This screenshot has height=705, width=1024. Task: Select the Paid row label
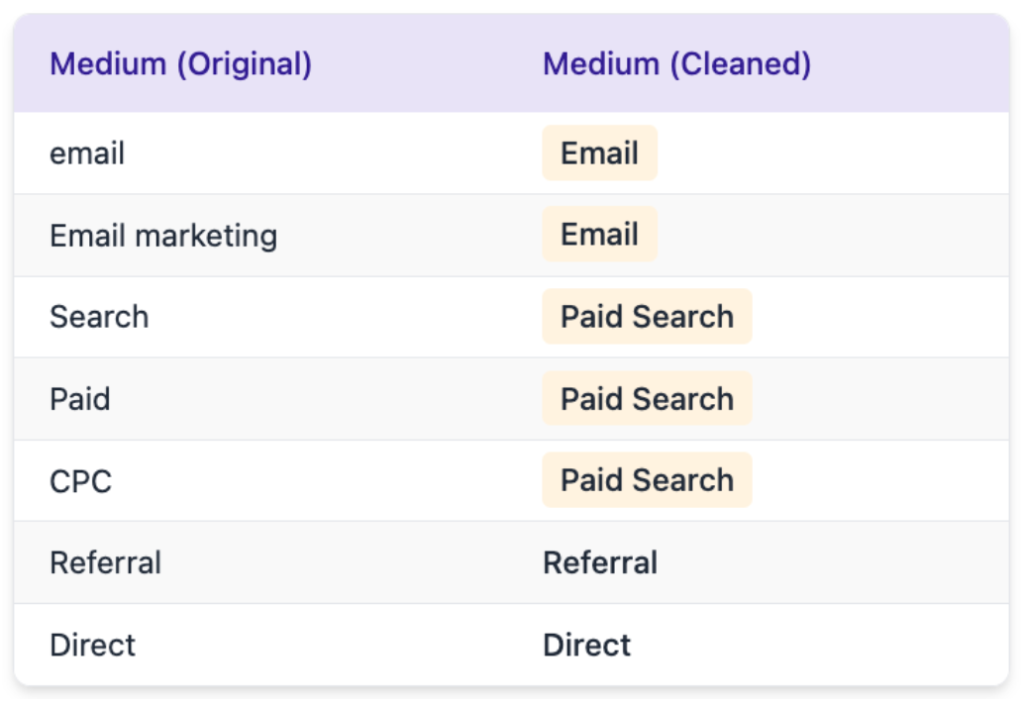pos(79,398)
